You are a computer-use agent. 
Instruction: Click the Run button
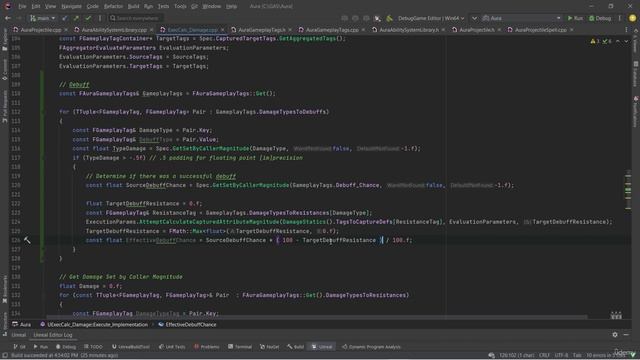tap(575, 18)
